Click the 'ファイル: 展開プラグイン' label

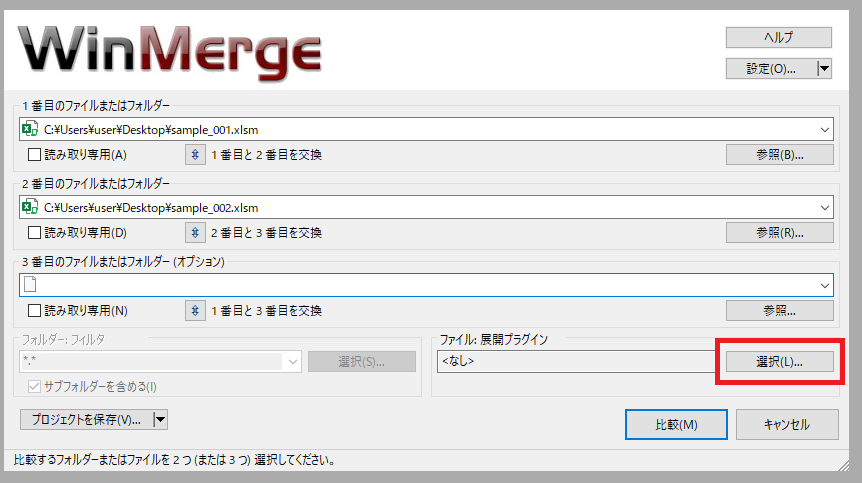click(494, 340)
